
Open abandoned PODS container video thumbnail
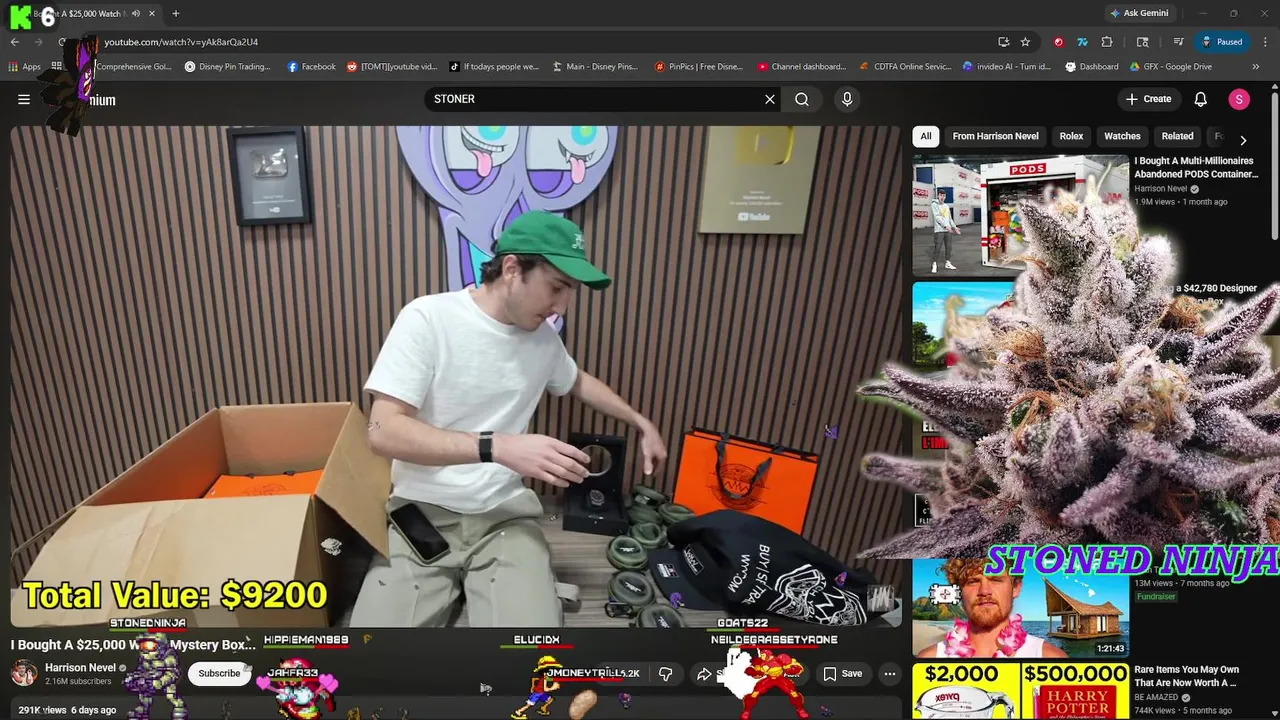point(1020,214)
